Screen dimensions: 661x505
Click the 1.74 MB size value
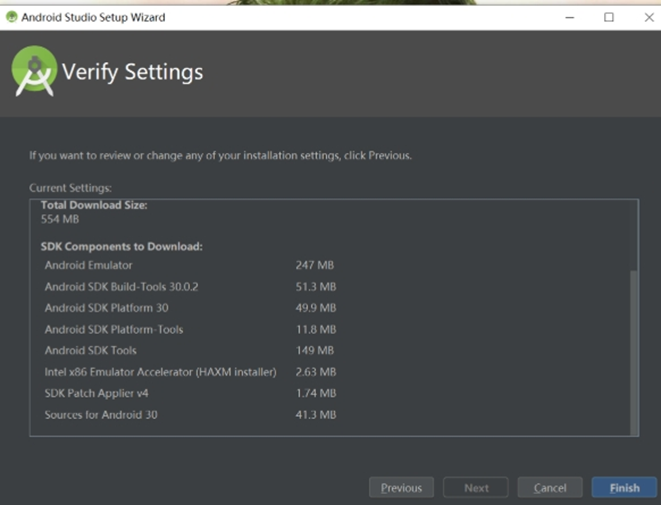tap(316, 393)
